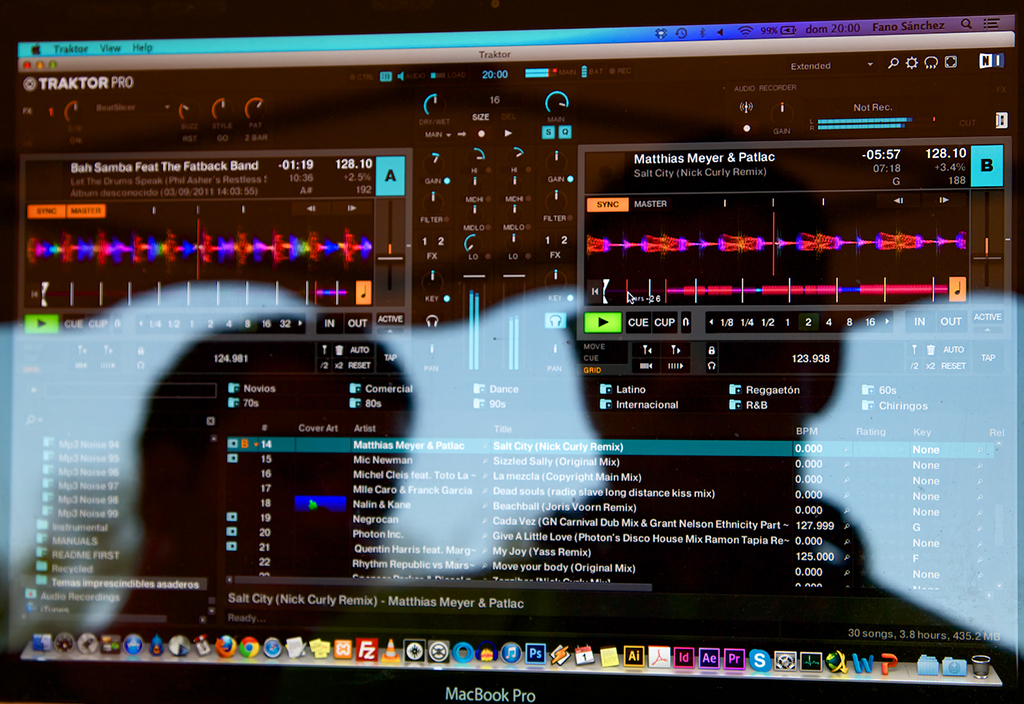This screenshot has width=1024, height=704.
Task: Skip Deck B to track start
Action: pyautogui.click(x=594, y=291)
